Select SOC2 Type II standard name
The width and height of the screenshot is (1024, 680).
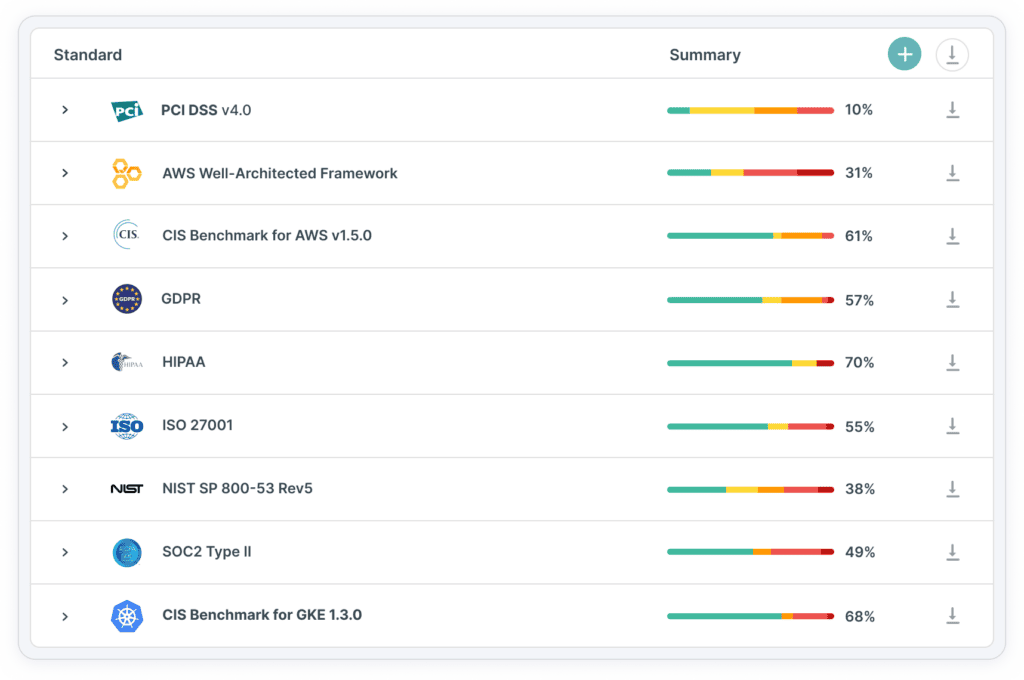[x=206, y=551]
